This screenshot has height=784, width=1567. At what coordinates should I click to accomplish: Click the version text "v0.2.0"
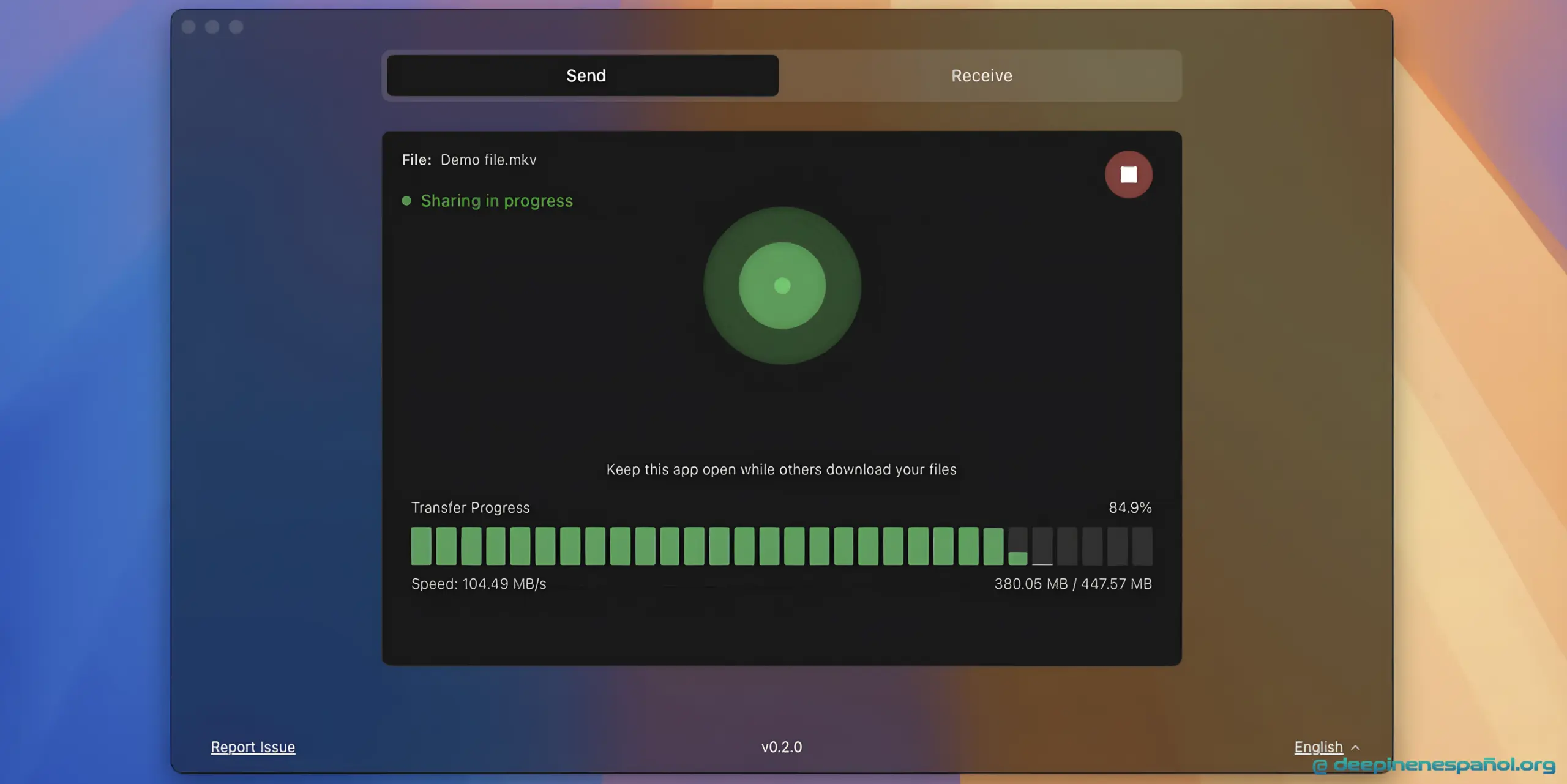(x=782, y=747)
